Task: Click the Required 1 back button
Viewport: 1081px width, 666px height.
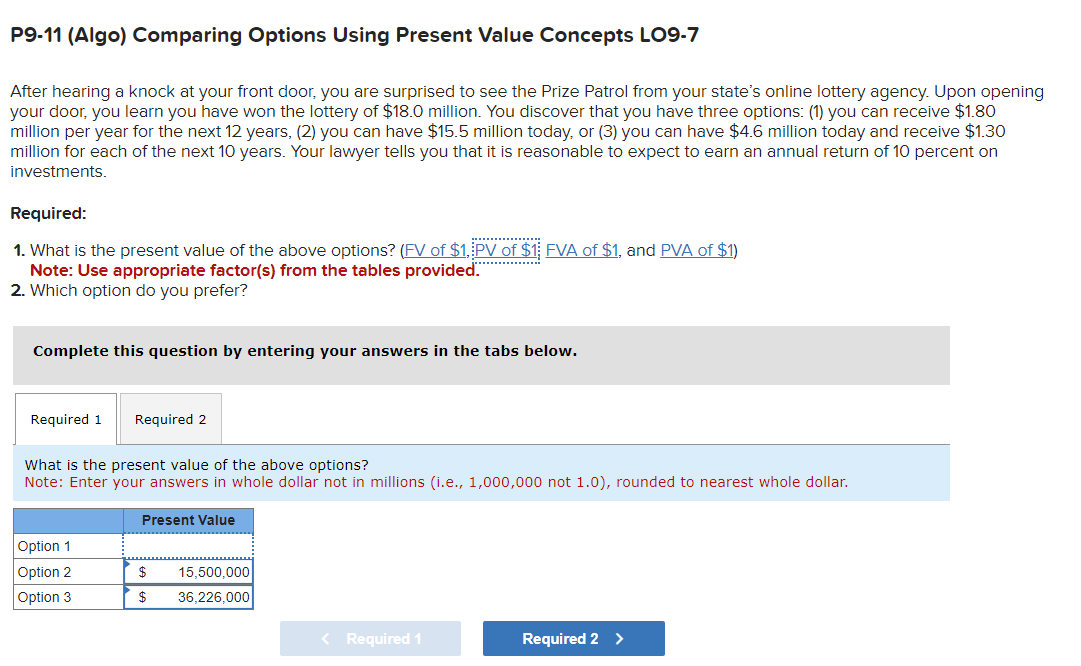Action: tap(370, 638)
